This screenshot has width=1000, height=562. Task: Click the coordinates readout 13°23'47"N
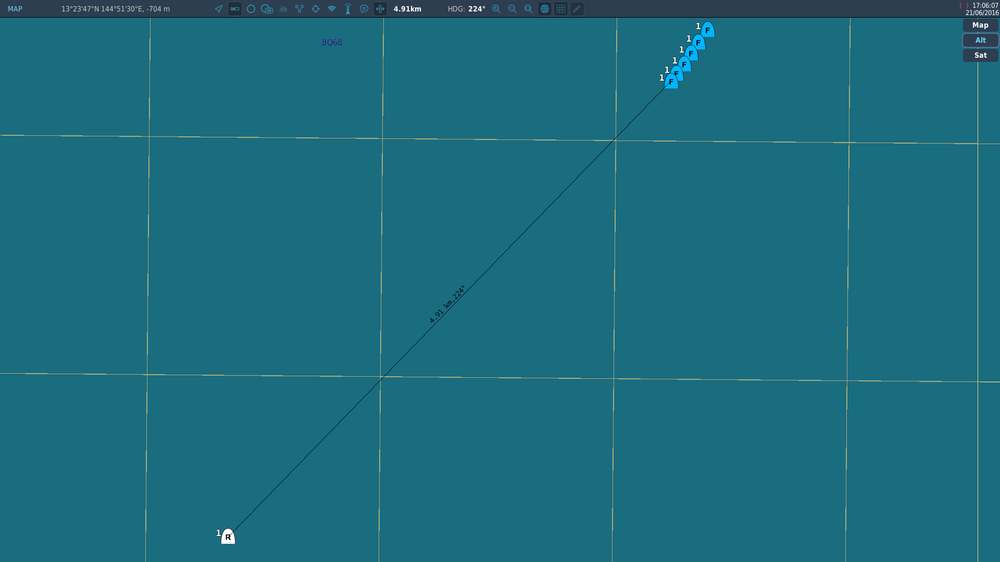point(115,9)
